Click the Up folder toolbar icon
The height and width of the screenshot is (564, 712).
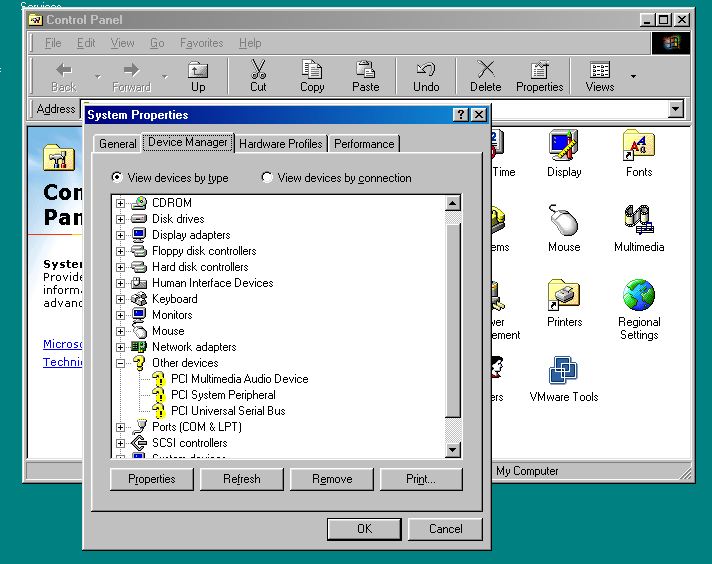[198, 70]
